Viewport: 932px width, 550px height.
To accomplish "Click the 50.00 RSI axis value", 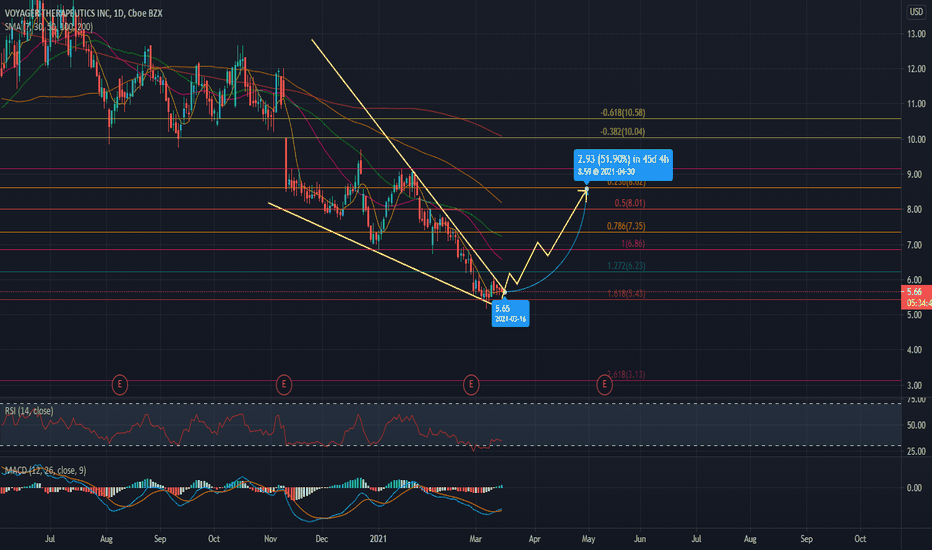I will [916, 425].
